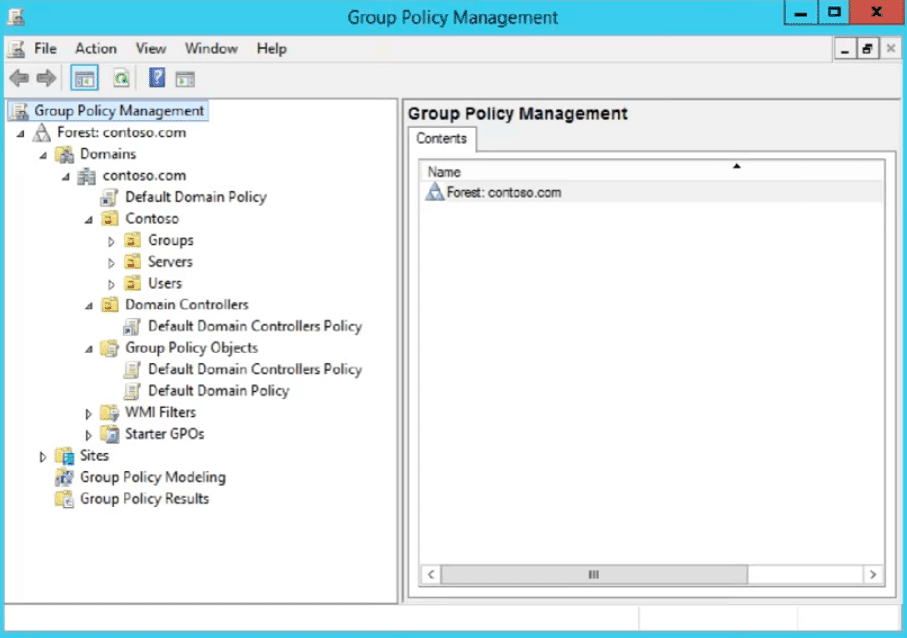Image resolution: width=907 pixels, height=638 pixels.
Task: Collapse the Domain Controllers node
Action: [x=89, y=306]
